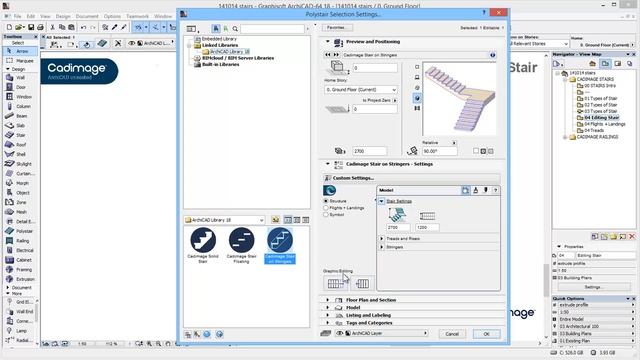
Task: Select the Stair tool
Action: click(x=20, y=135)
